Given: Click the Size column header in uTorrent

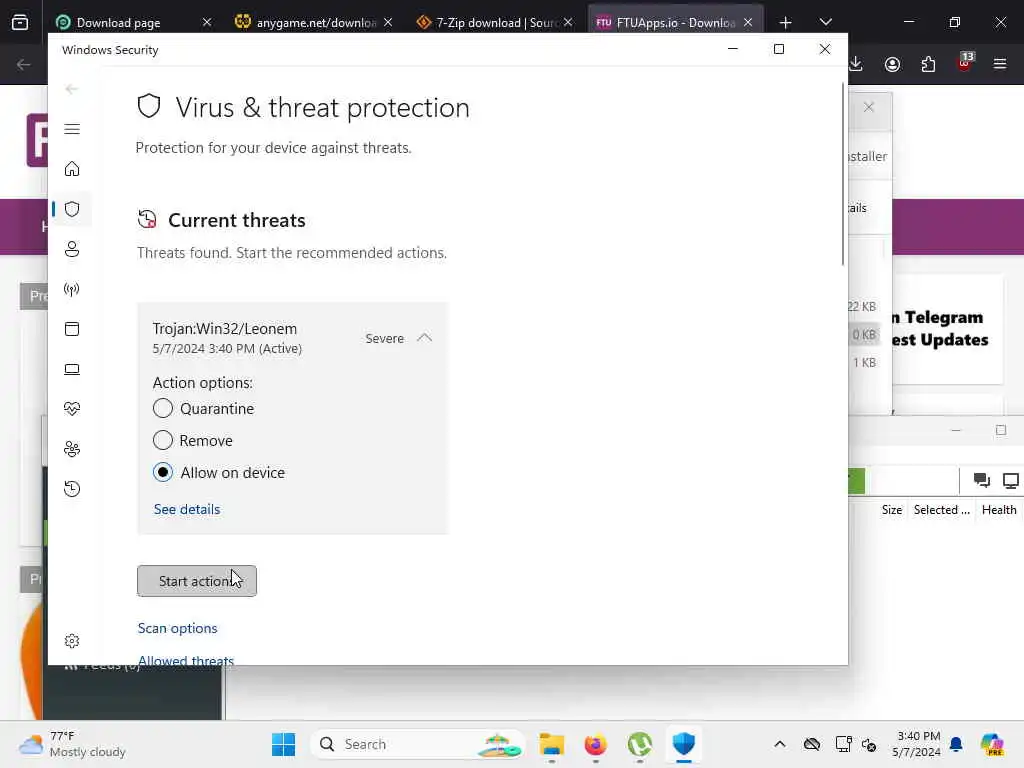Looking at the screenshot, I should [x=891, y=510].
